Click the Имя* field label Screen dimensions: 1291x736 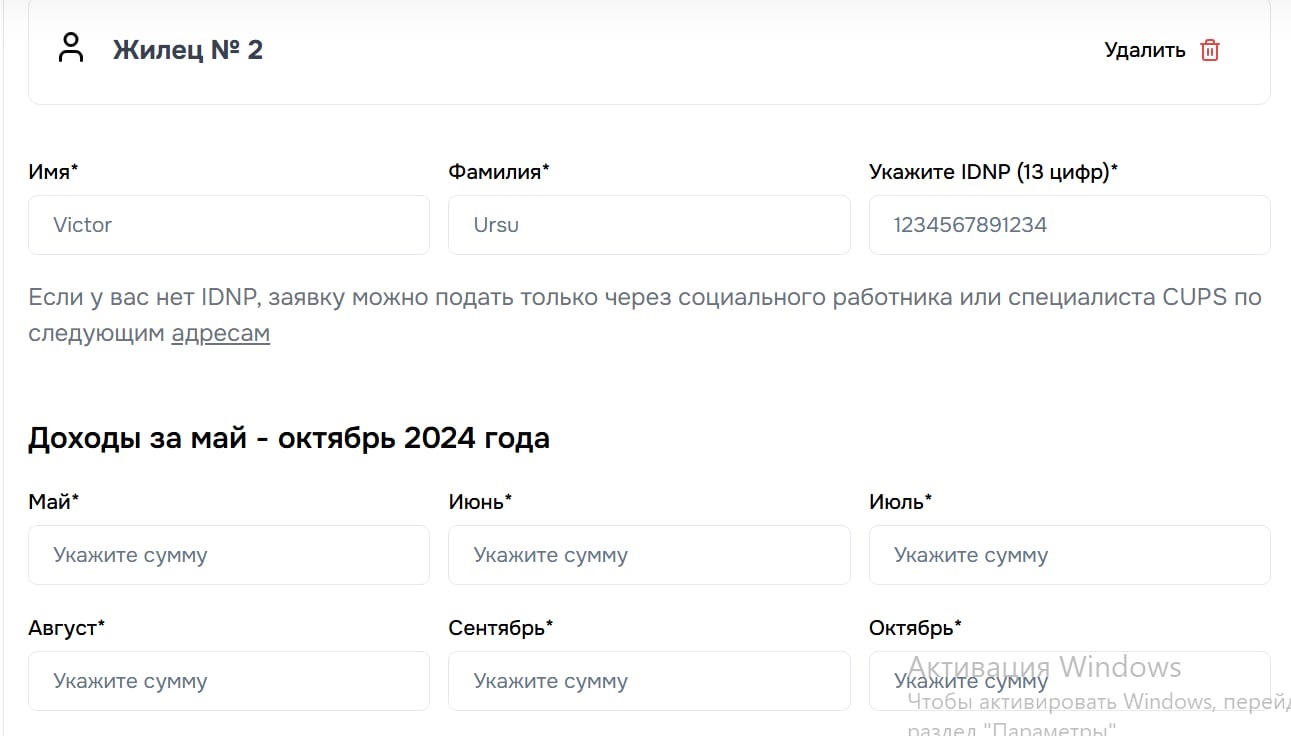tap(53, 172)
